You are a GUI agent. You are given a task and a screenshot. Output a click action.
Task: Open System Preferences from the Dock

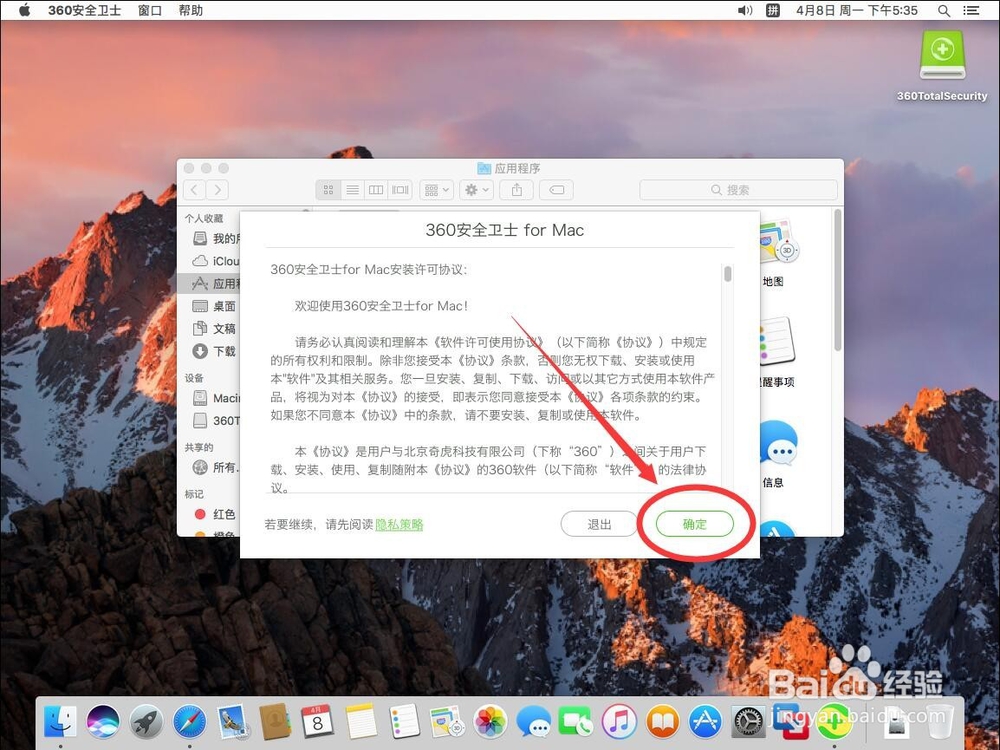(747, 722)
